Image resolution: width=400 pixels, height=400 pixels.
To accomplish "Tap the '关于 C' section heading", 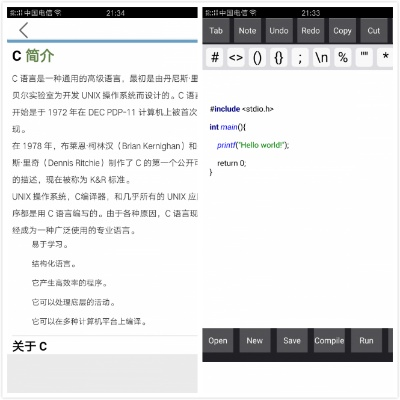I will tap(29, 346).
